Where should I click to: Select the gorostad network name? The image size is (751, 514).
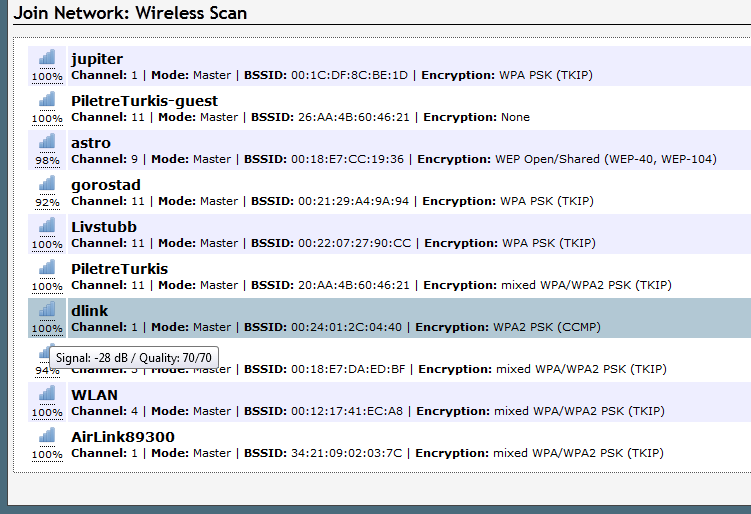point(106,185)
